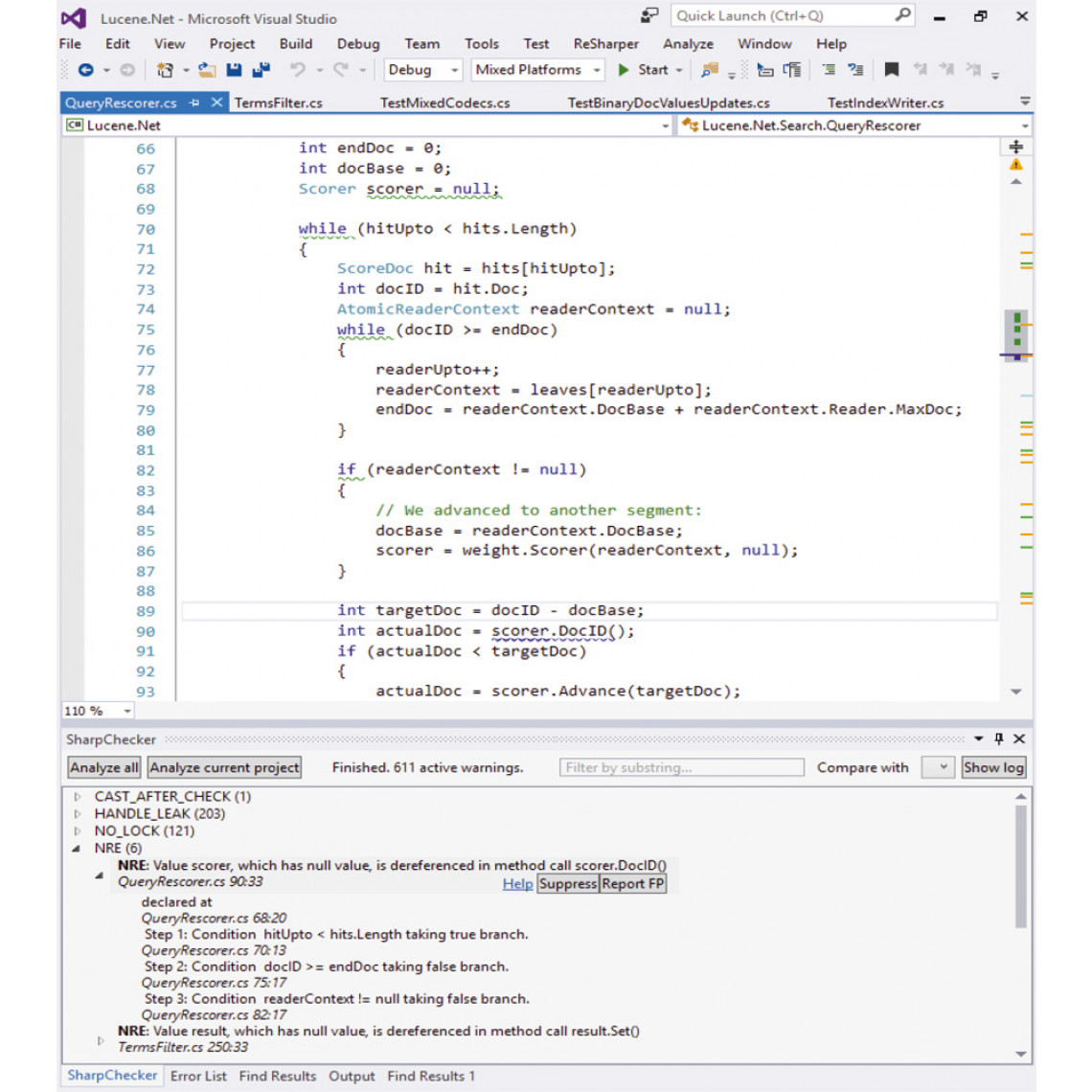
Task: Click the Redo arrow icon
Action: click(341, 70)
